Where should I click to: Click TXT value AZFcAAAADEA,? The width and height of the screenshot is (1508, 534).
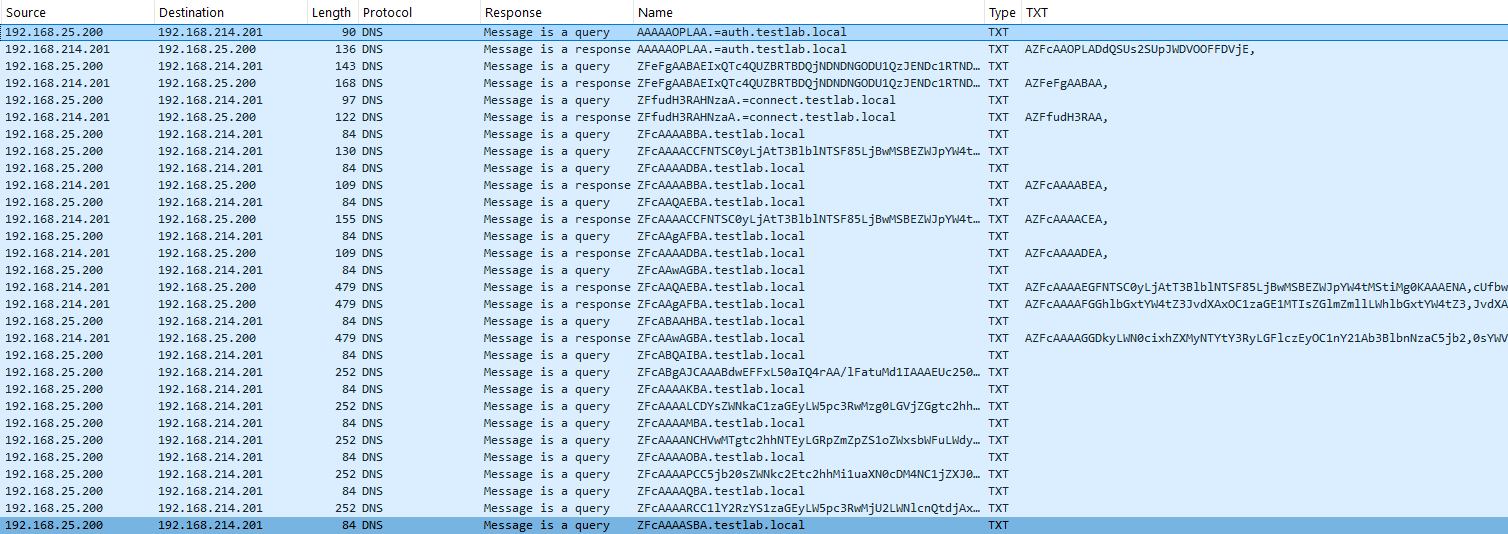coord(1066,253)
